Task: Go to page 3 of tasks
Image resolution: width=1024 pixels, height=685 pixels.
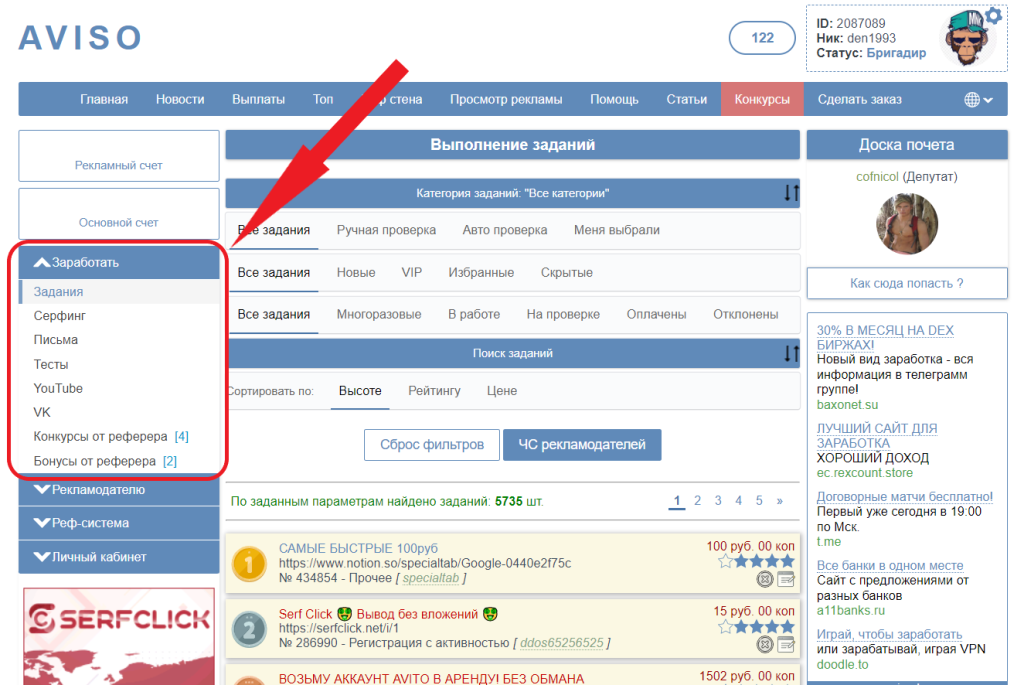Action: point(718,500)
